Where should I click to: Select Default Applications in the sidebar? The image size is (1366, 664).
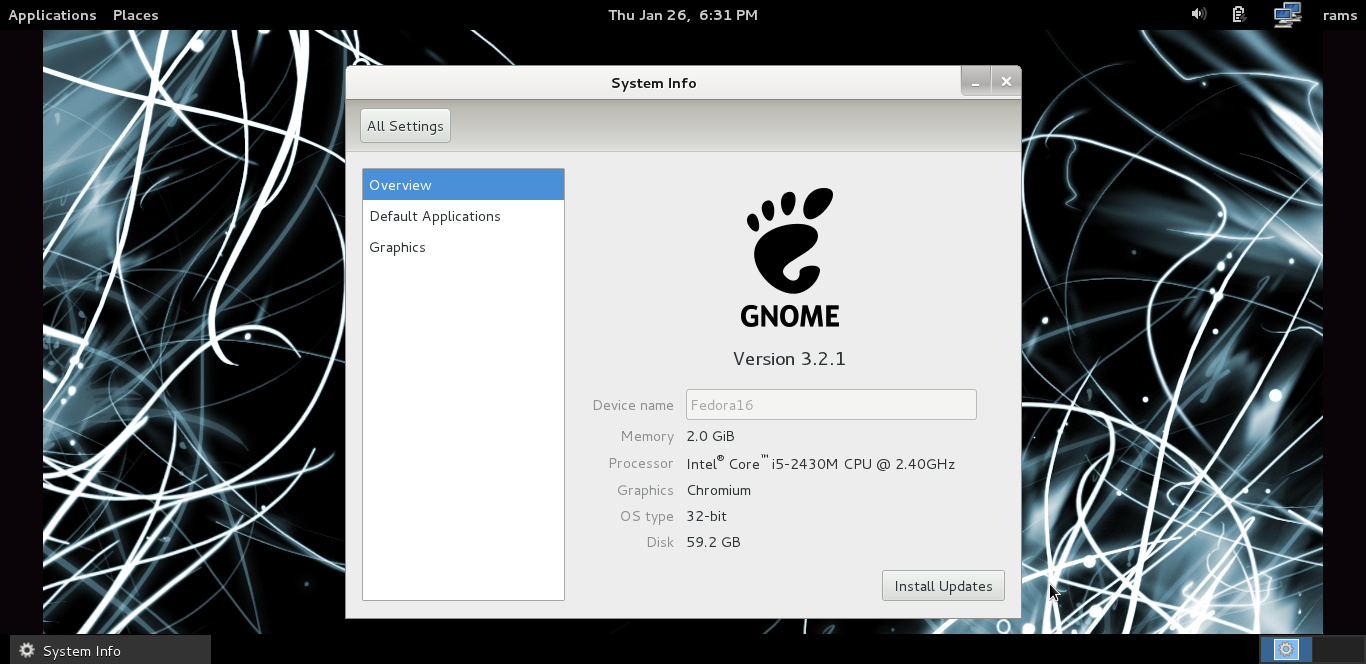pos(463,216)
